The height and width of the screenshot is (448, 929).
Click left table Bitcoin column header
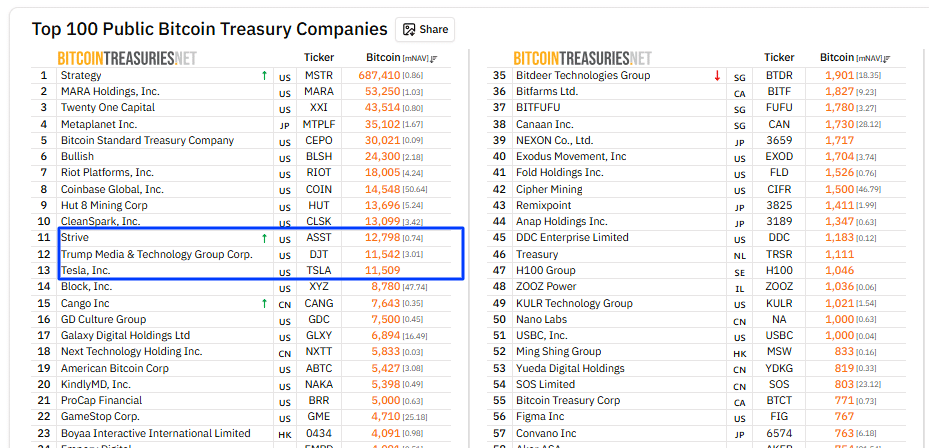click(383, 57)
